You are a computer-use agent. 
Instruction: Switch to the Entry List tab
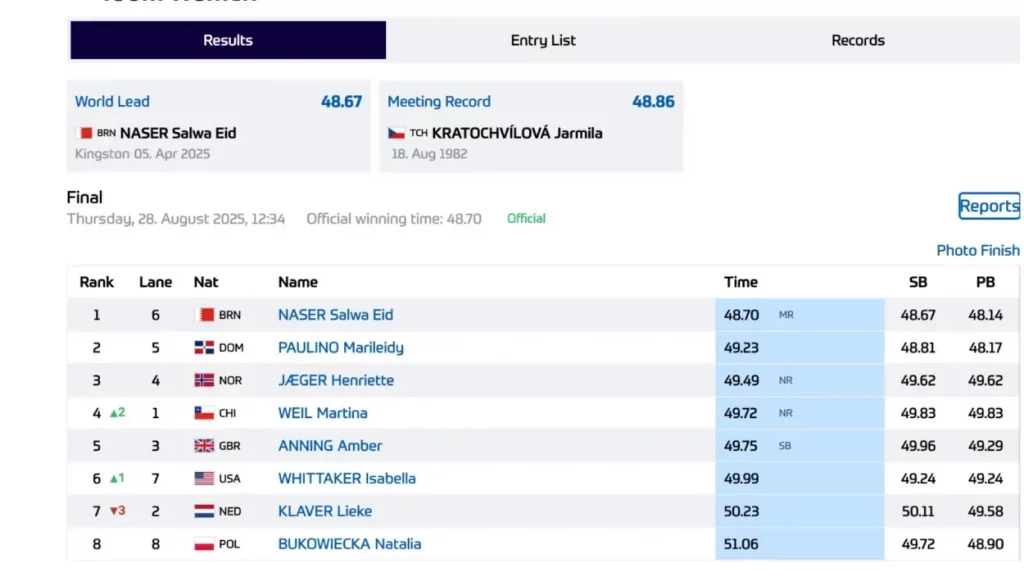pos(543,41)
